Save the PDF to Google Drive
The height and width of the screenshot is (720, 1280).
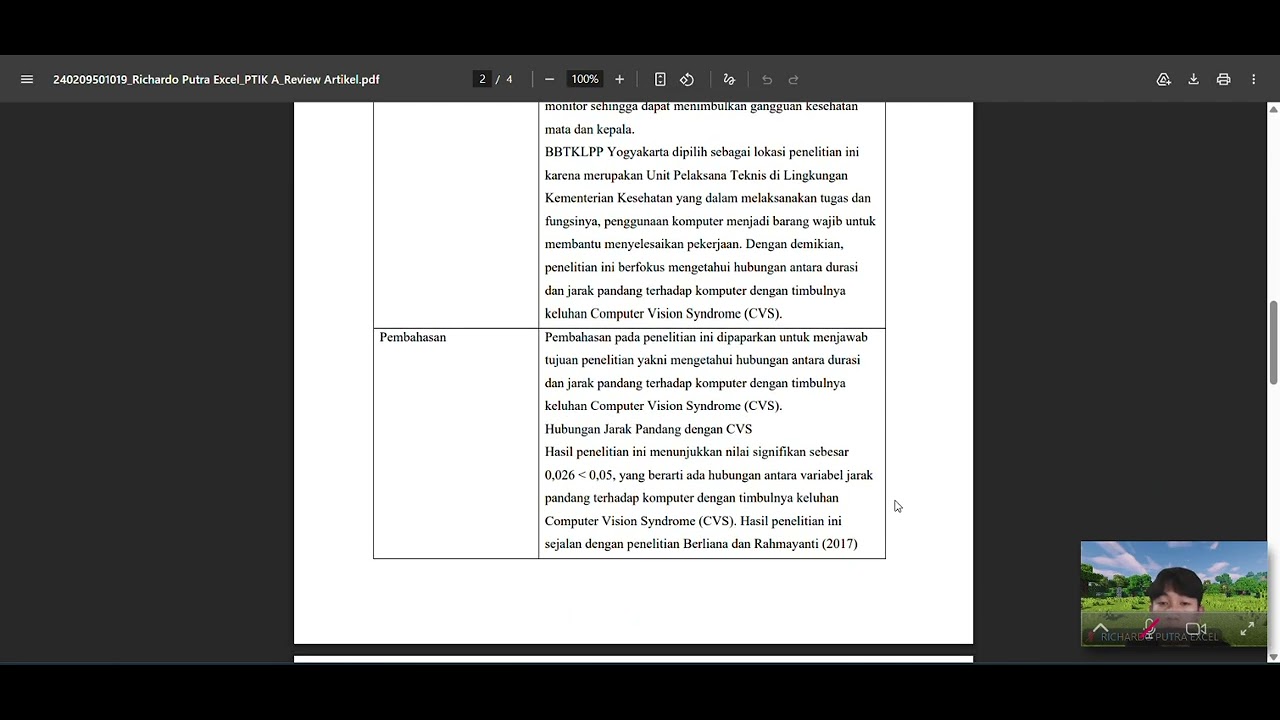pyautogui.click(x=1164, y=79)
